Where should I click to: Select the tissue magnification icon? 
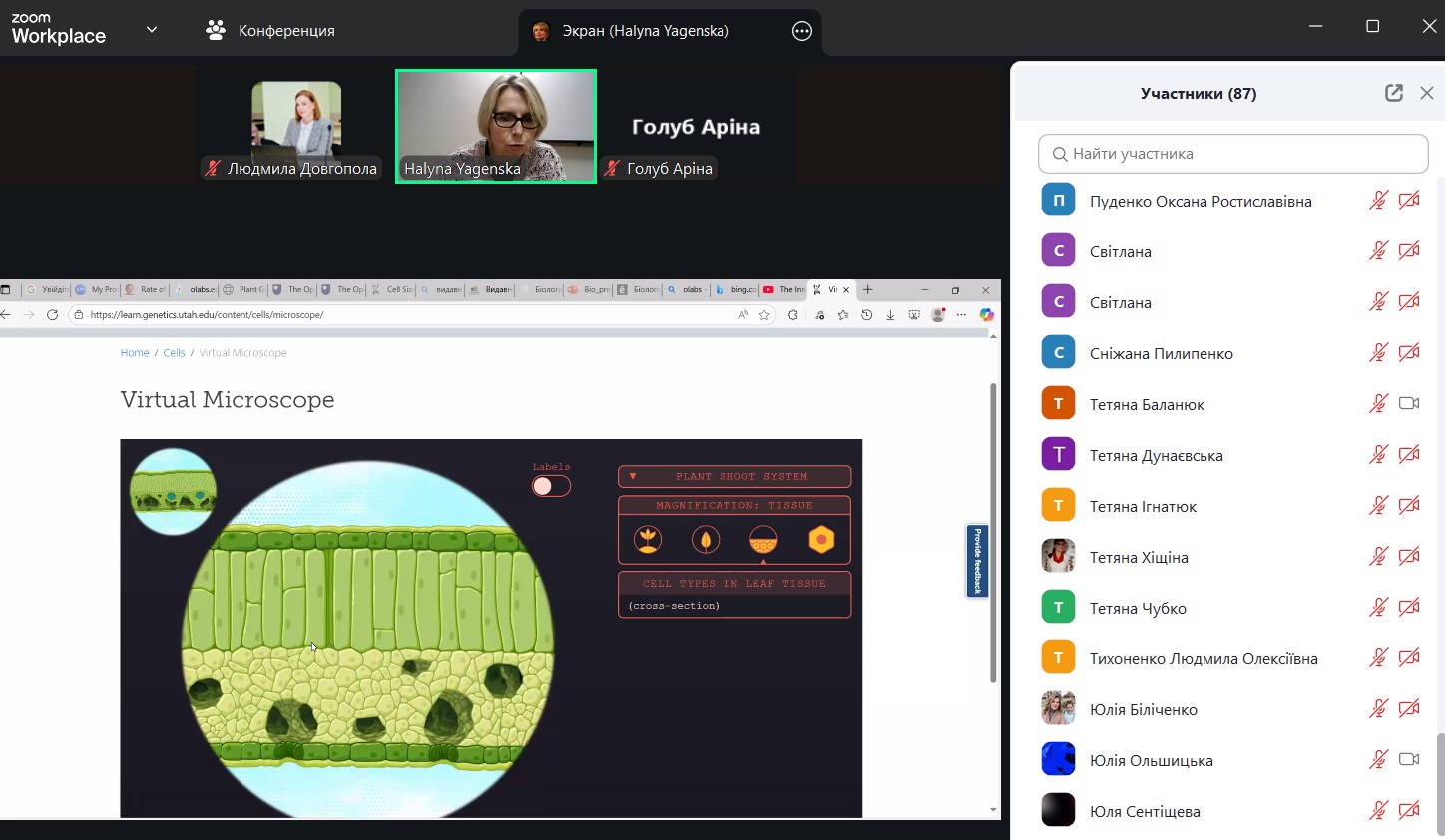[763, 540]
